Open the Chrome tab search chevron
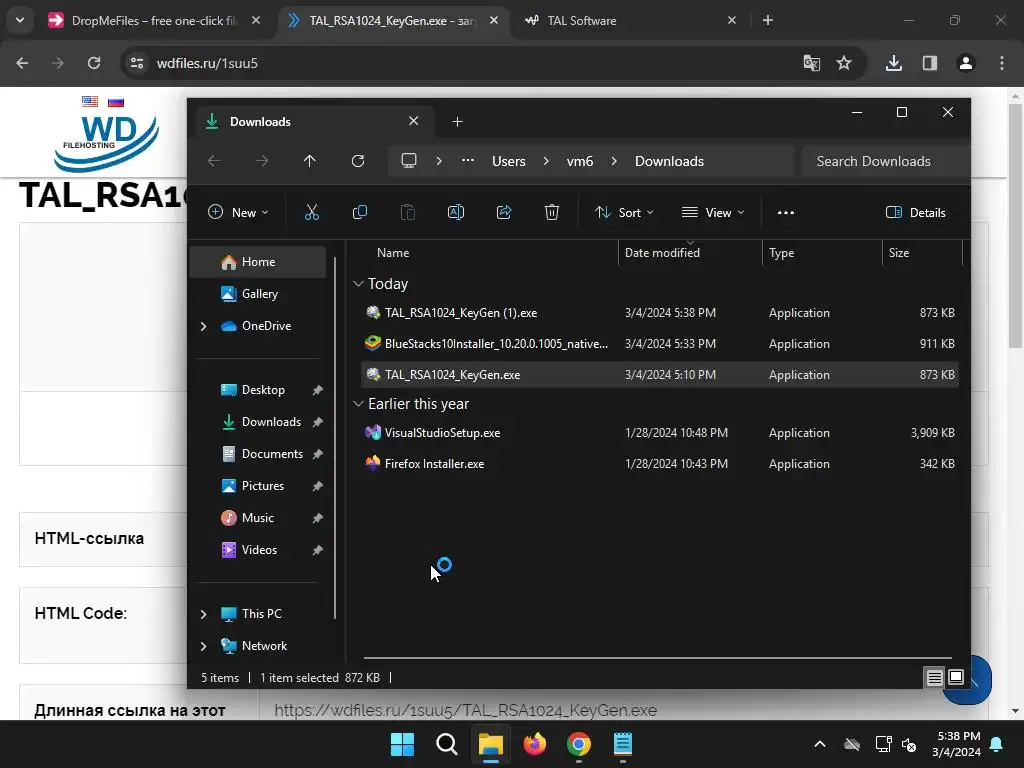This screenshot has width=1024, height=768. tap(20, 20)
